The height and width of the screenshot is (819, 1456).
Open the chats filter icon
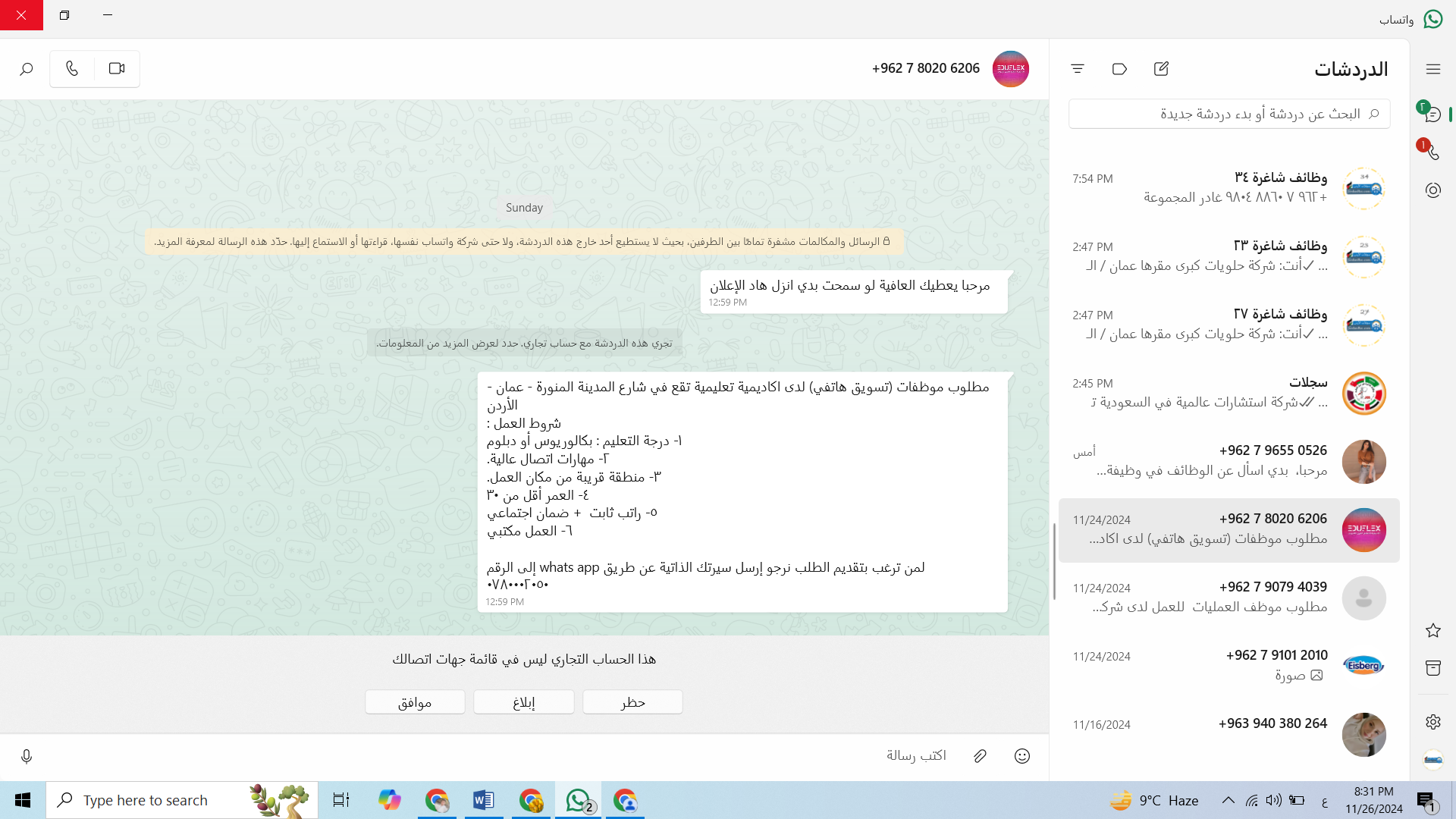pyautogui.click(x=1078, y=69)
